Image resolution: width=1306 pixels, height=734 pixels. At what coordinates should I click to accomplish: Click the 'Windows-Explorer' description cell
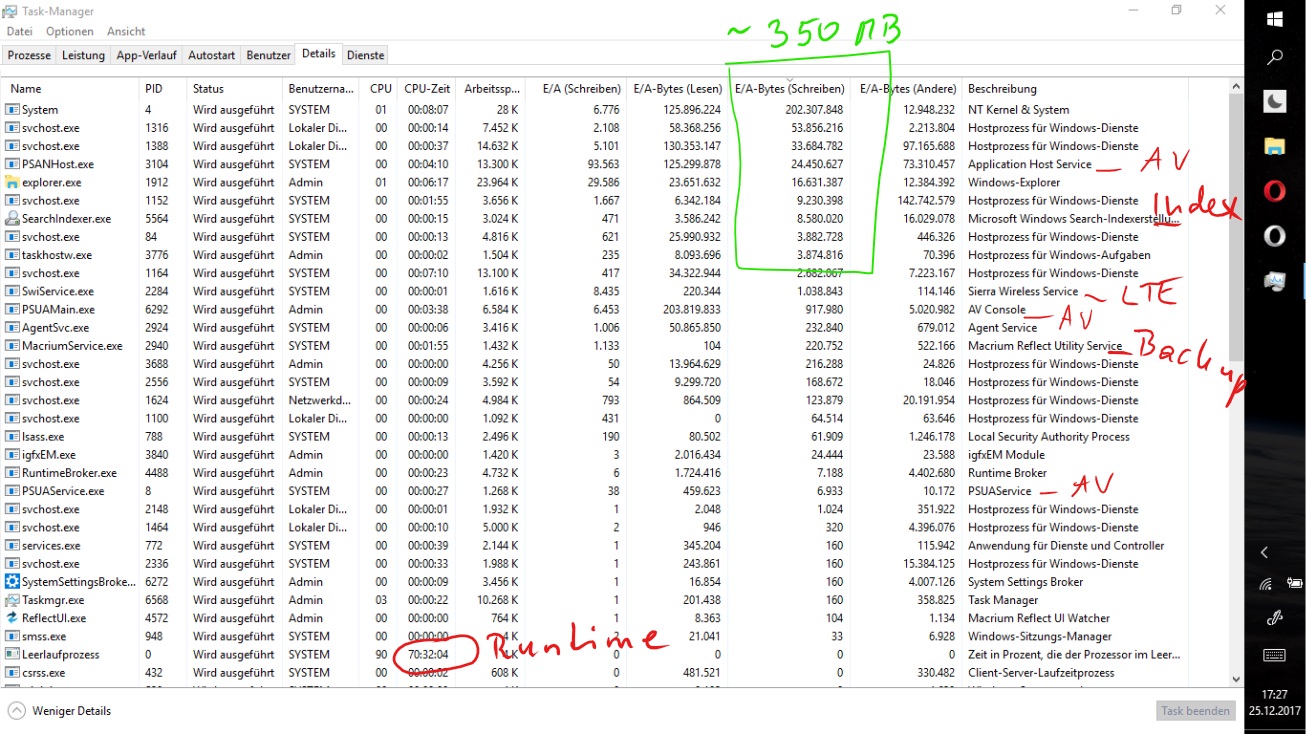(1014, 182)
